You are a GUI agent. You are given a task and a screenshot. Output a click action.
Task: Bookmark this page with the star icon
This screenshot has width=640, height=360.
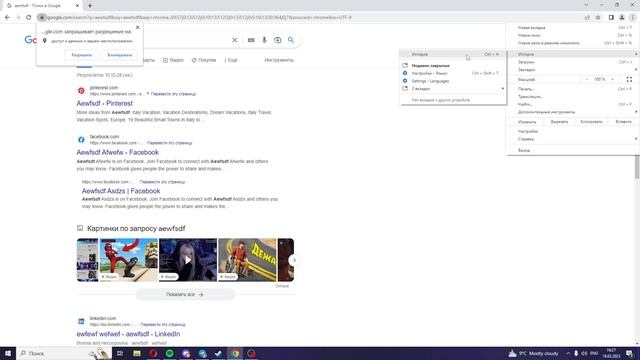pos(598,18)
